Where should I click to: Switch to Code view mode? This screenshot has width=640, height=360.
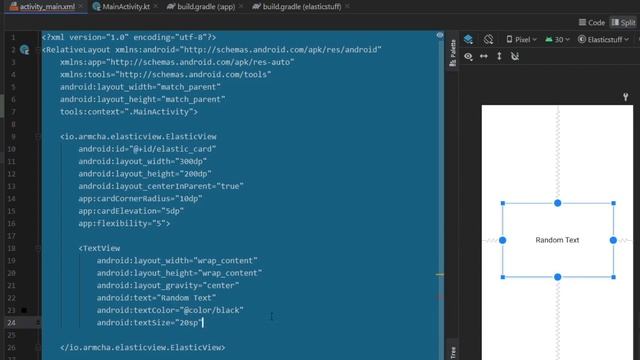[592, 22]
